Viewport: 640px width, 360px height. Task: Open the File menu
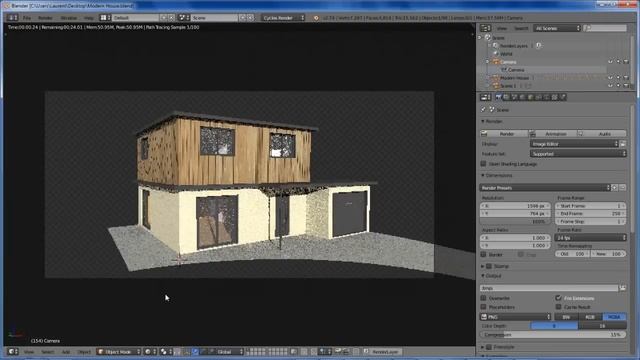27,18
